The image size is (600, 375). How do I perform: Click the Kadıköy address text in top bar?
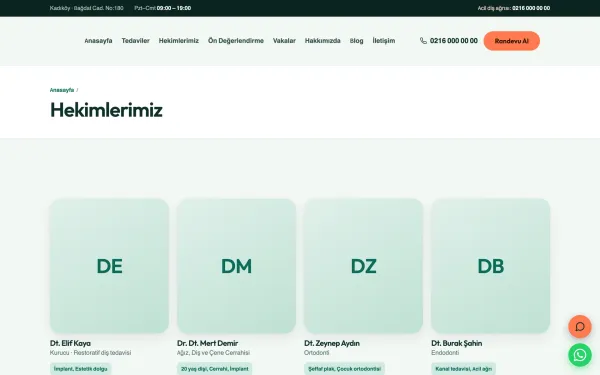click(x=86, y=8)
